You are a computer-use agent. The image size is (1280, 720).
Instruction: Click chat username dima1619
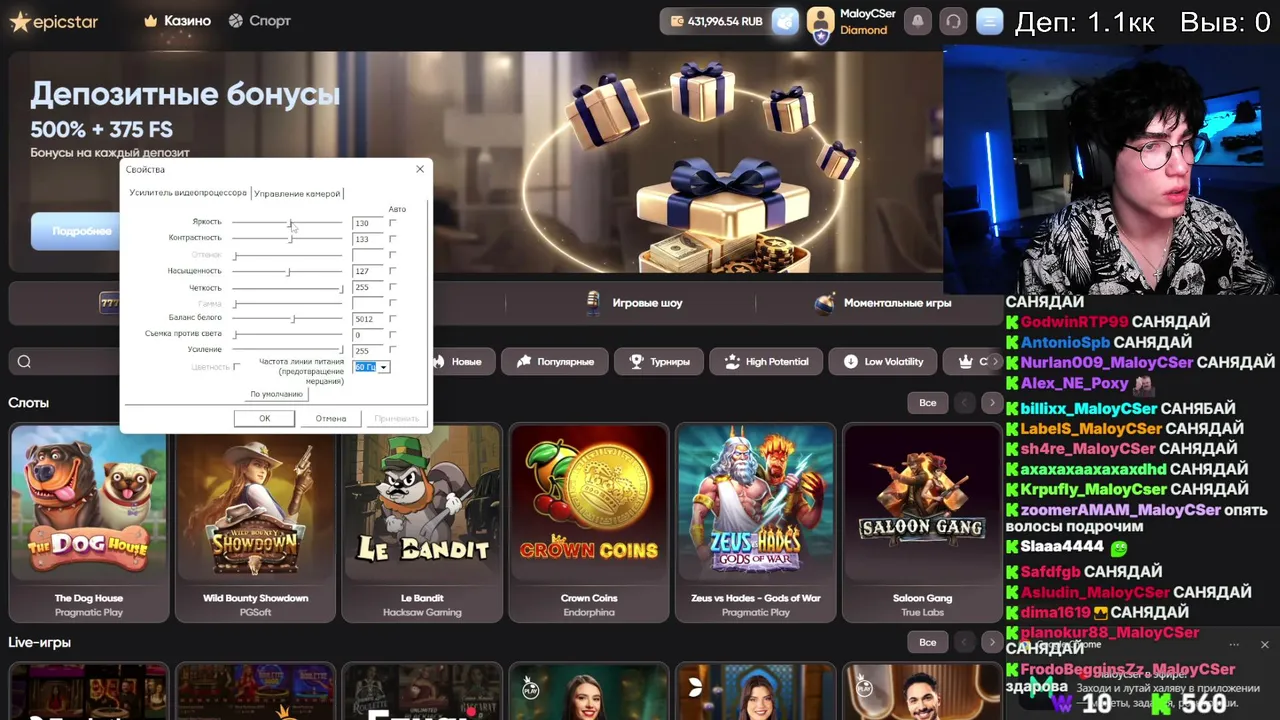1055,612
